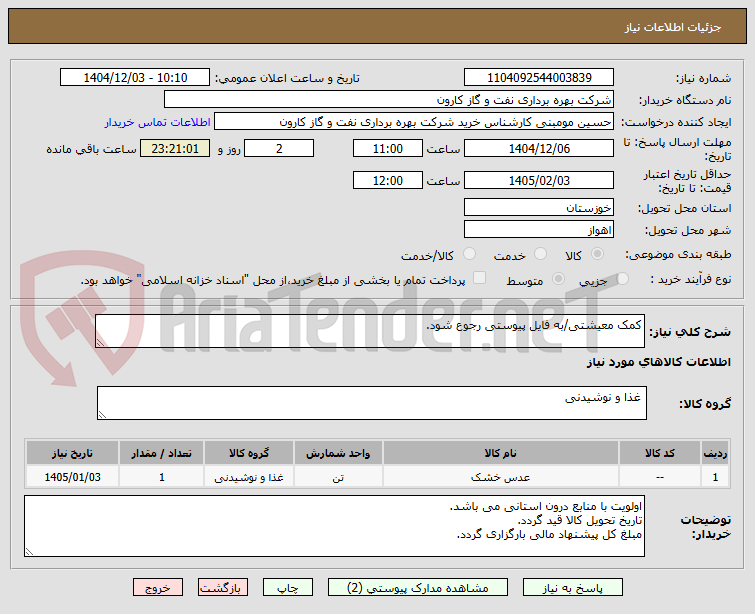755x614 pixels.
Task: Click the پاسخ به نیاز button
Action: tap(573, 588)
